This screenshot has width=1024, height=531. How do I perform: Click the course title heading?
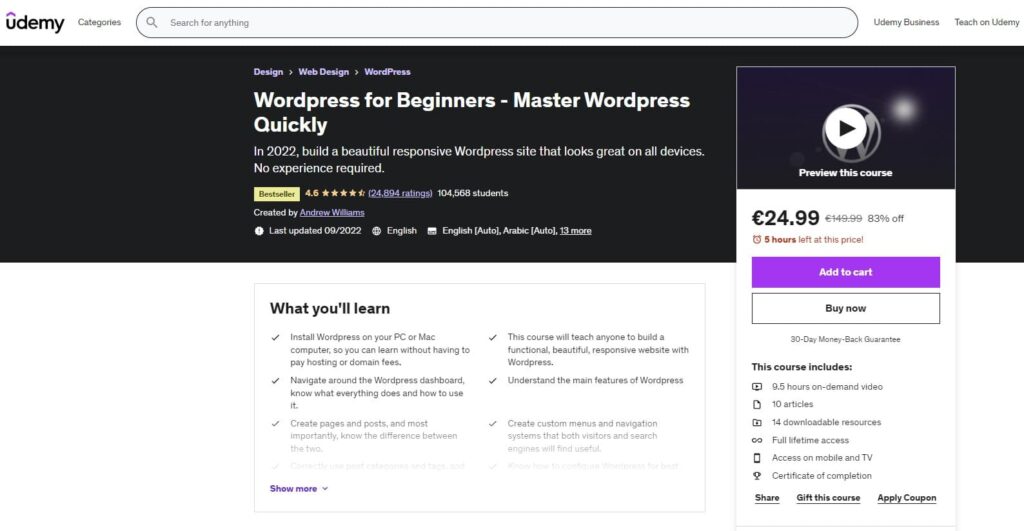[472, 112]
